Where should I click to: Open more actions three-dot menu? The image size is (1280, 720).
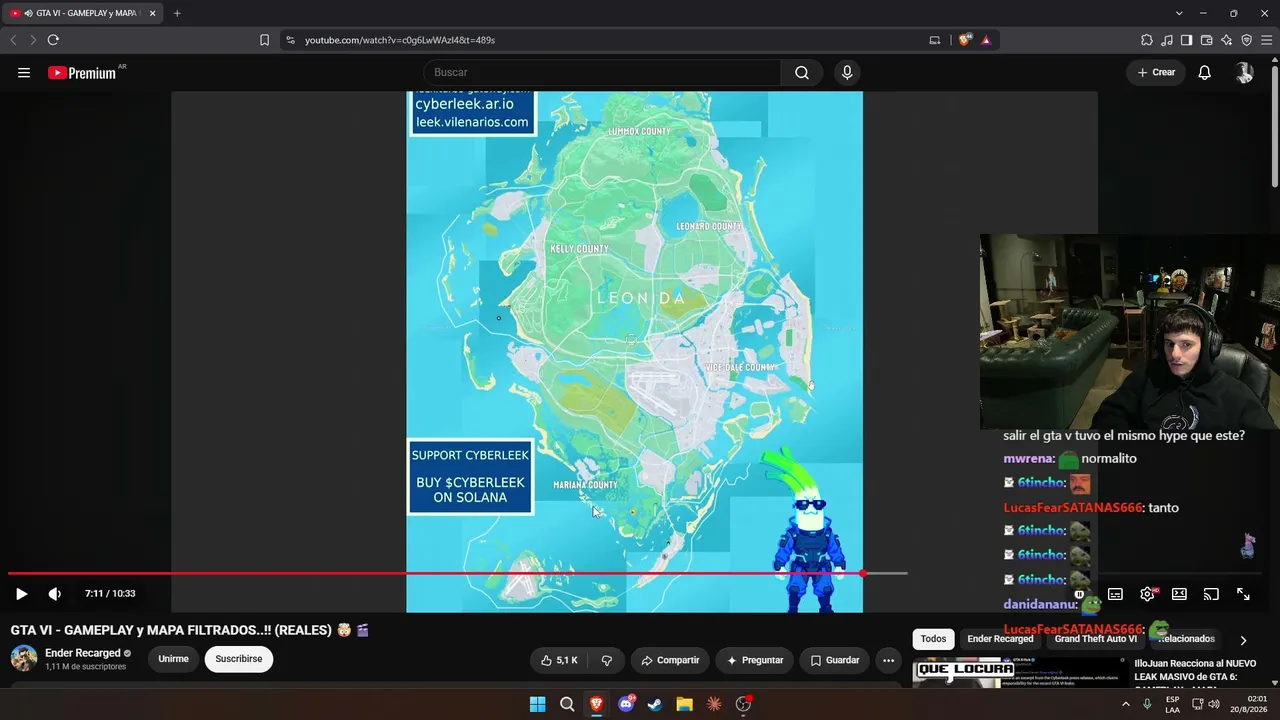(888, 660)
